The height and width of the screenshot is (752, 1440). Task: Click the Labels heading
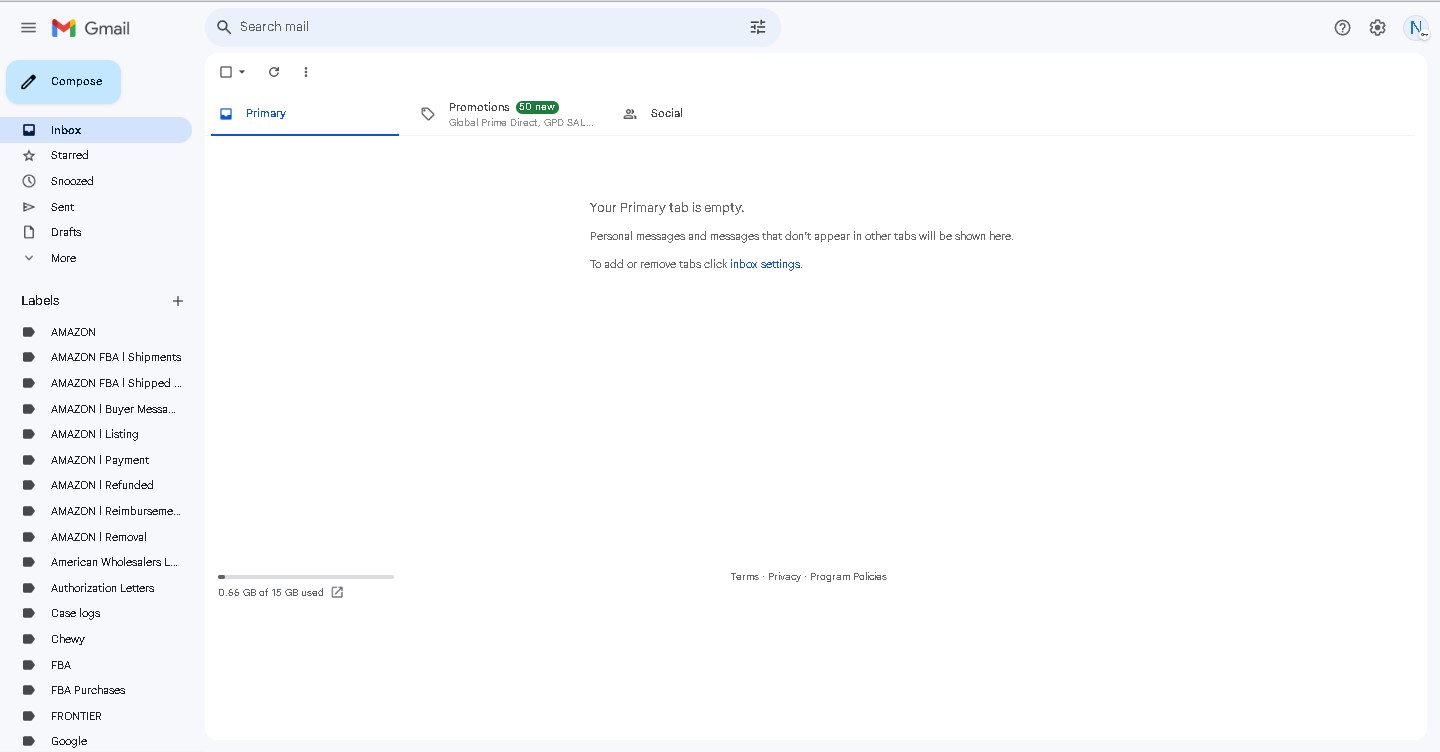(40, 301)
